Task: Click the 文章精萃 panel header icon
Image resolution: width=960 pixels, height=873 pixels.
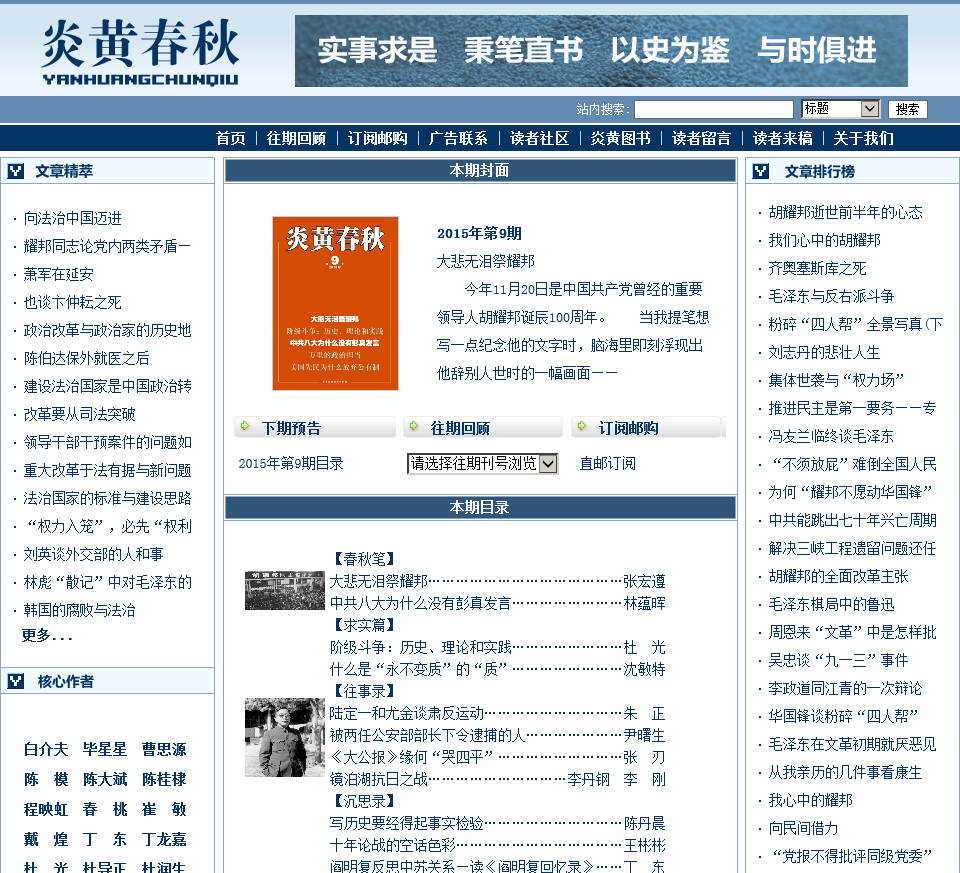Action: [15, 171]
